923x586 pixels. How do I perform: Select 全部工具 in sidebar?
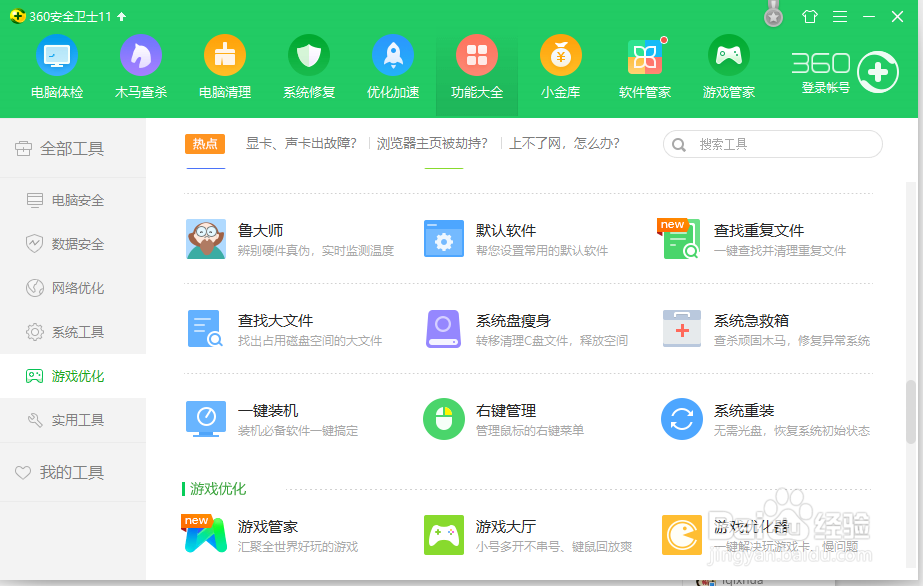click(x=73, y=148)
